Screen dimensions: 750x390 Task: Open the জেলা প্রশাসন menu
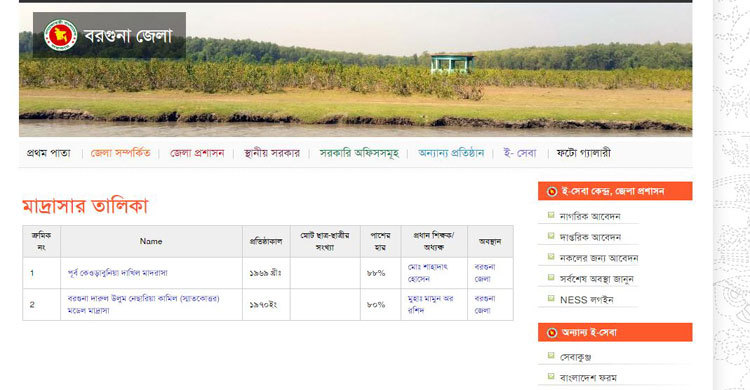tap(197, 153)
